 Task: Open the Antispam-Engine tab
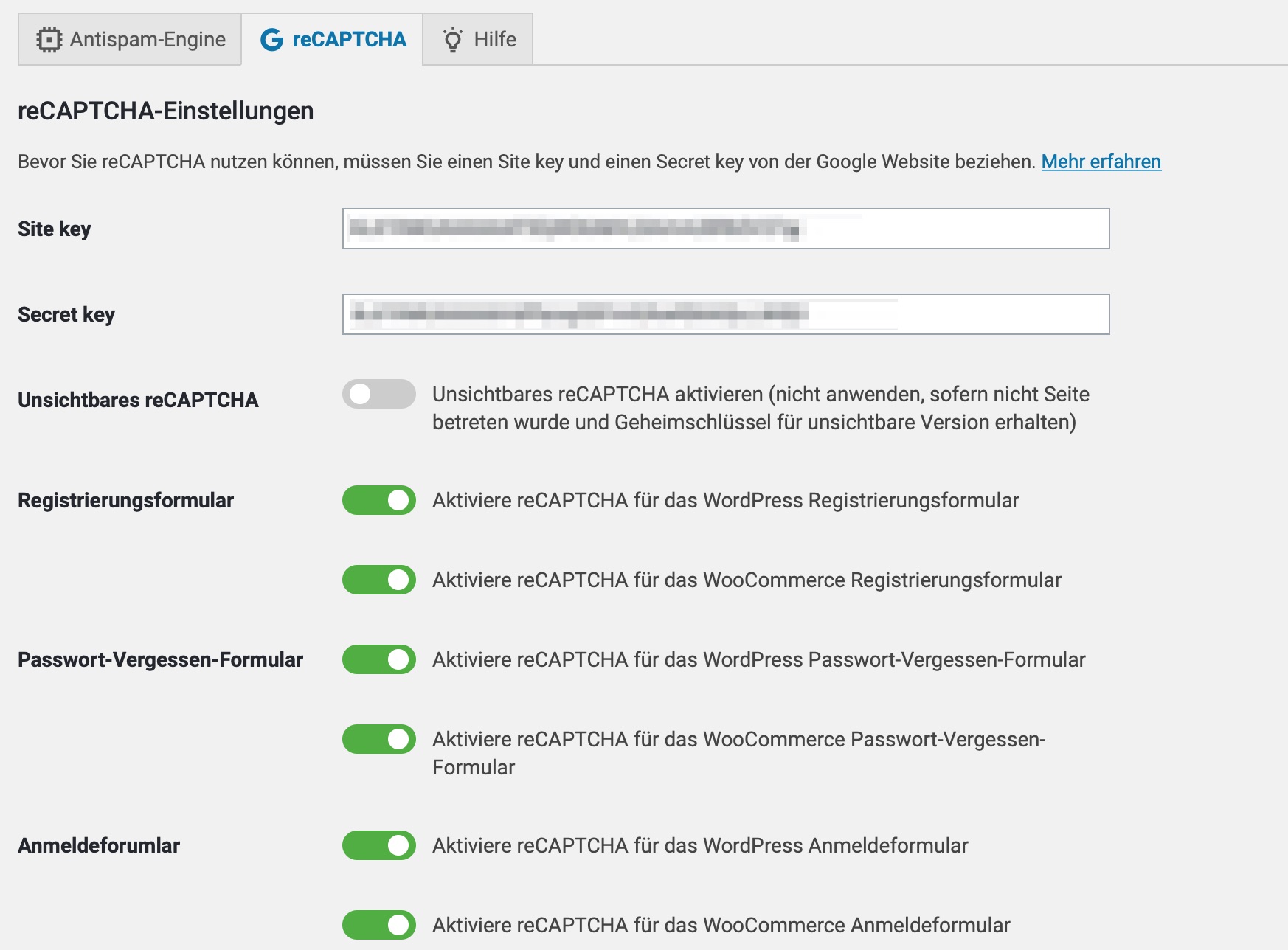130,39
